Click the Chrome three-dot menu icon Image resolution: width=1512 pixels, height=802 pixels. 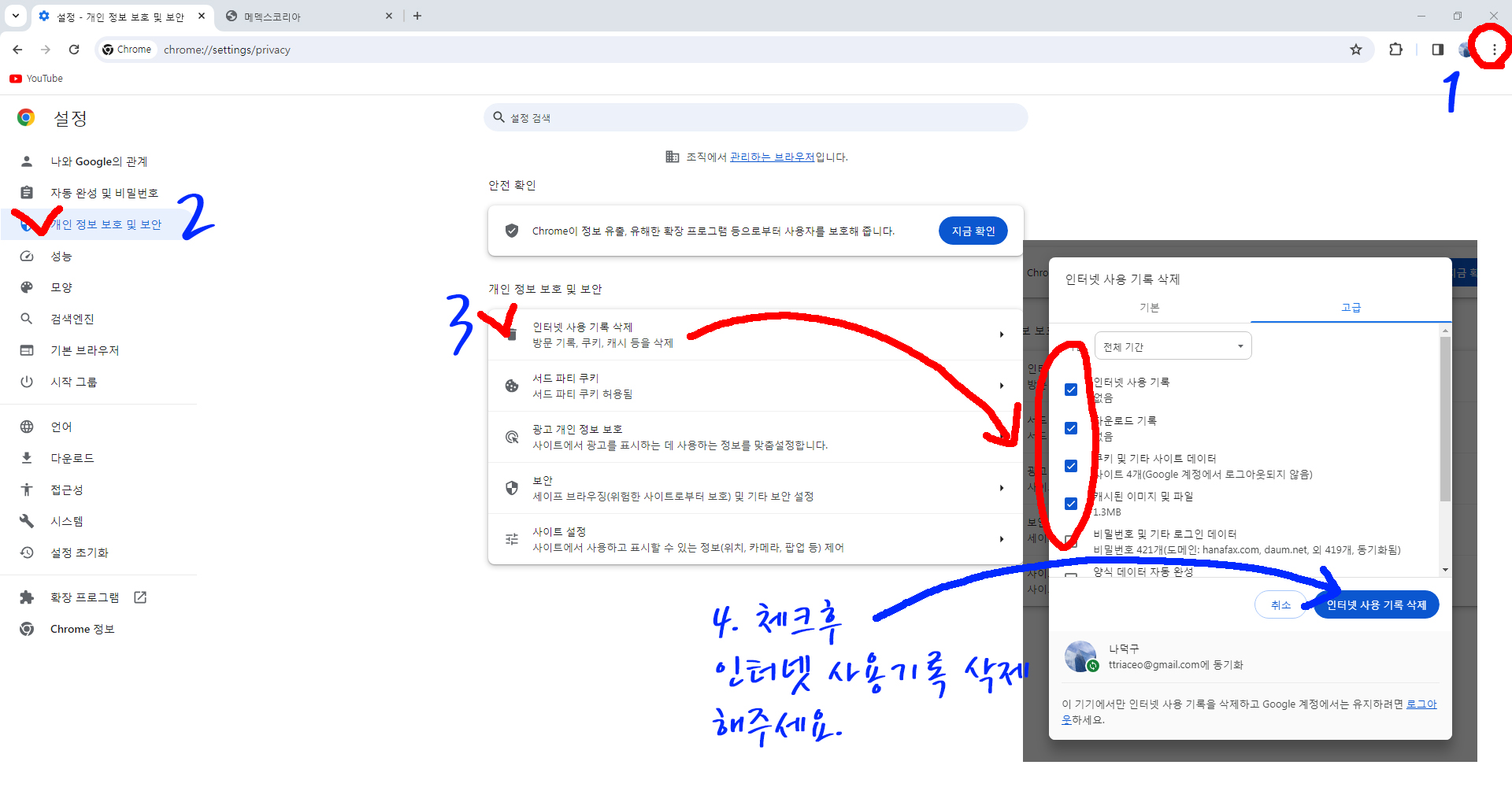click(x=1494, y=50)
